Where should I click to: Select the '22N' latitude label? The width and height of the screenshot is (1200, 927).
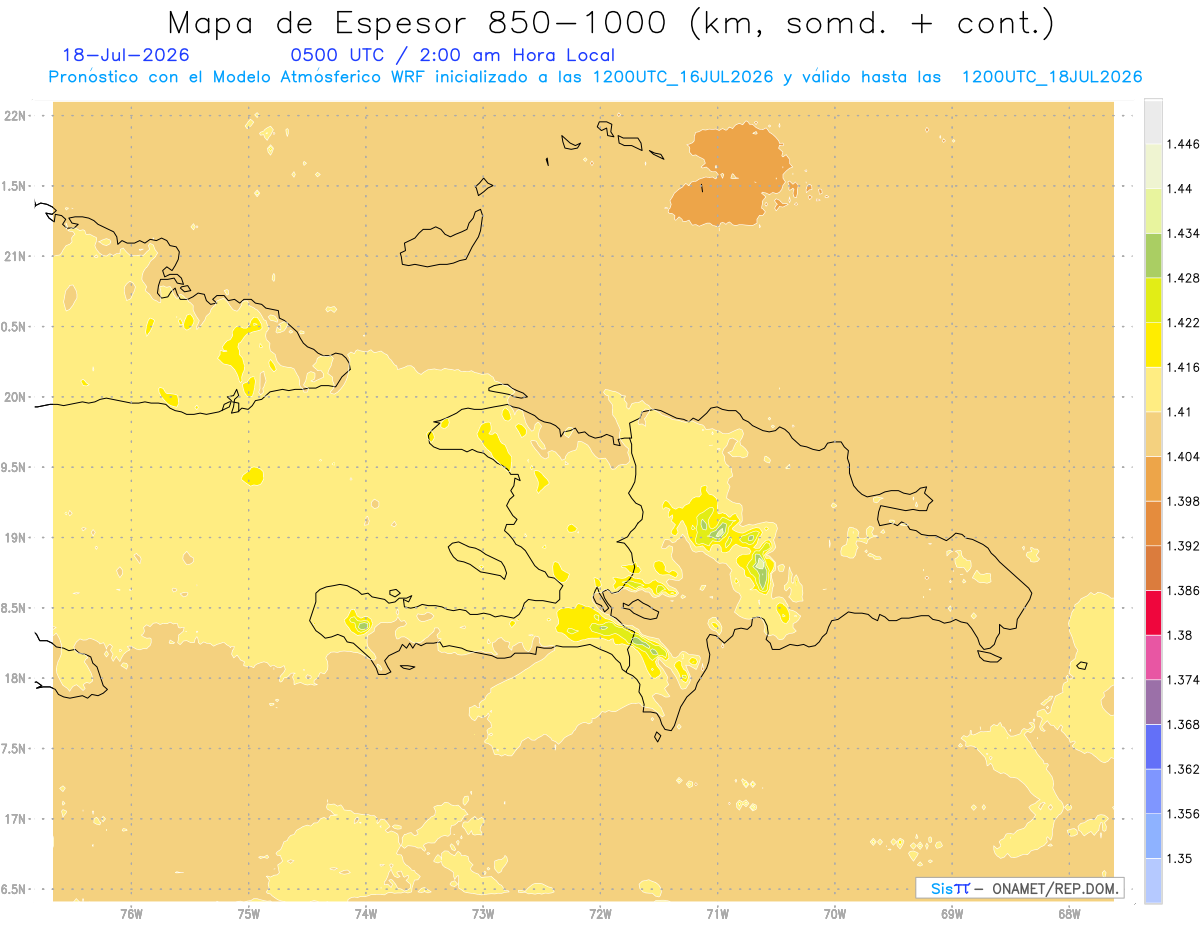pos(17,116)
